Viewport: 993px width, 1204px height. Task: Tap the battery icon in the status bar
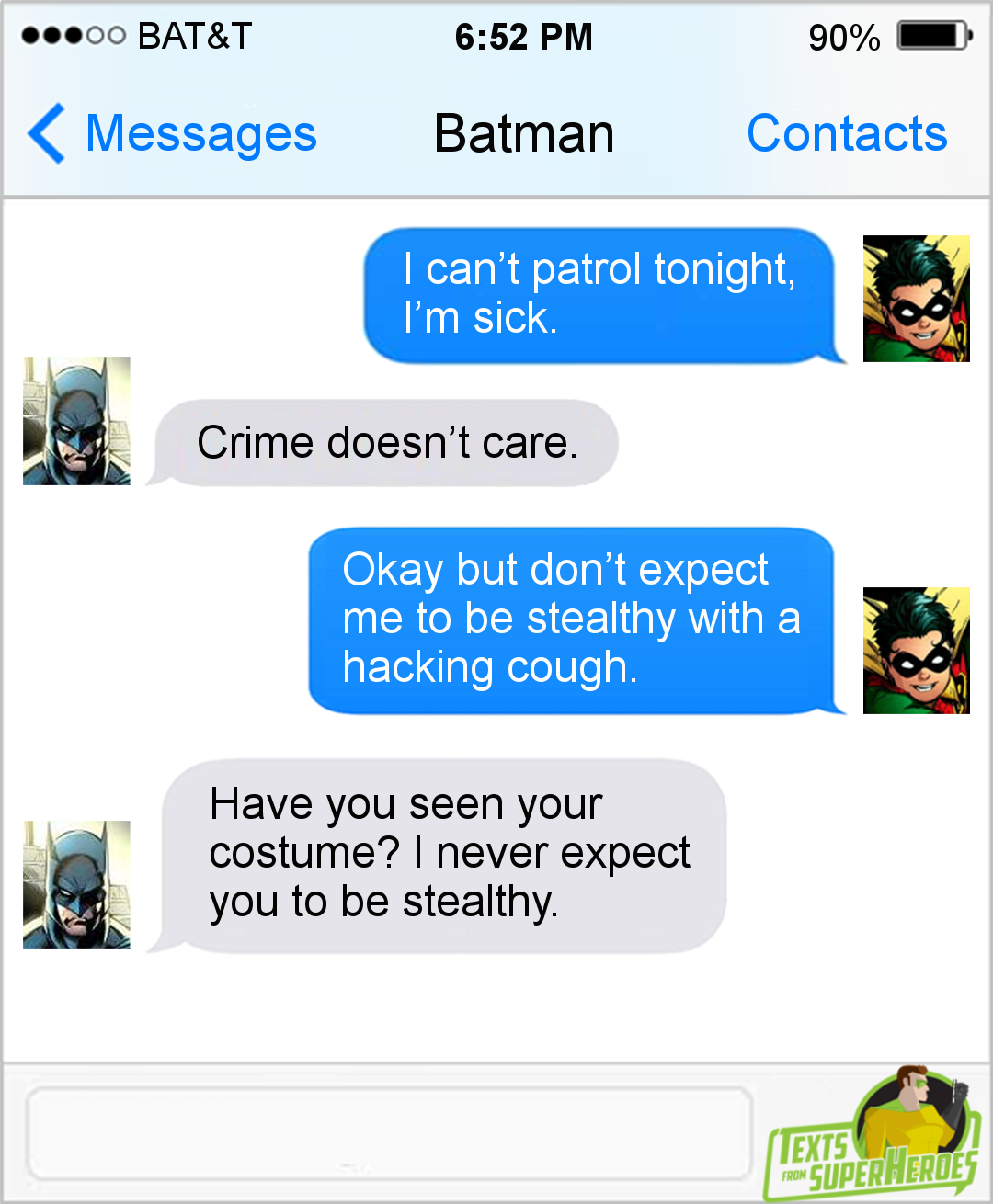(933, 36)
